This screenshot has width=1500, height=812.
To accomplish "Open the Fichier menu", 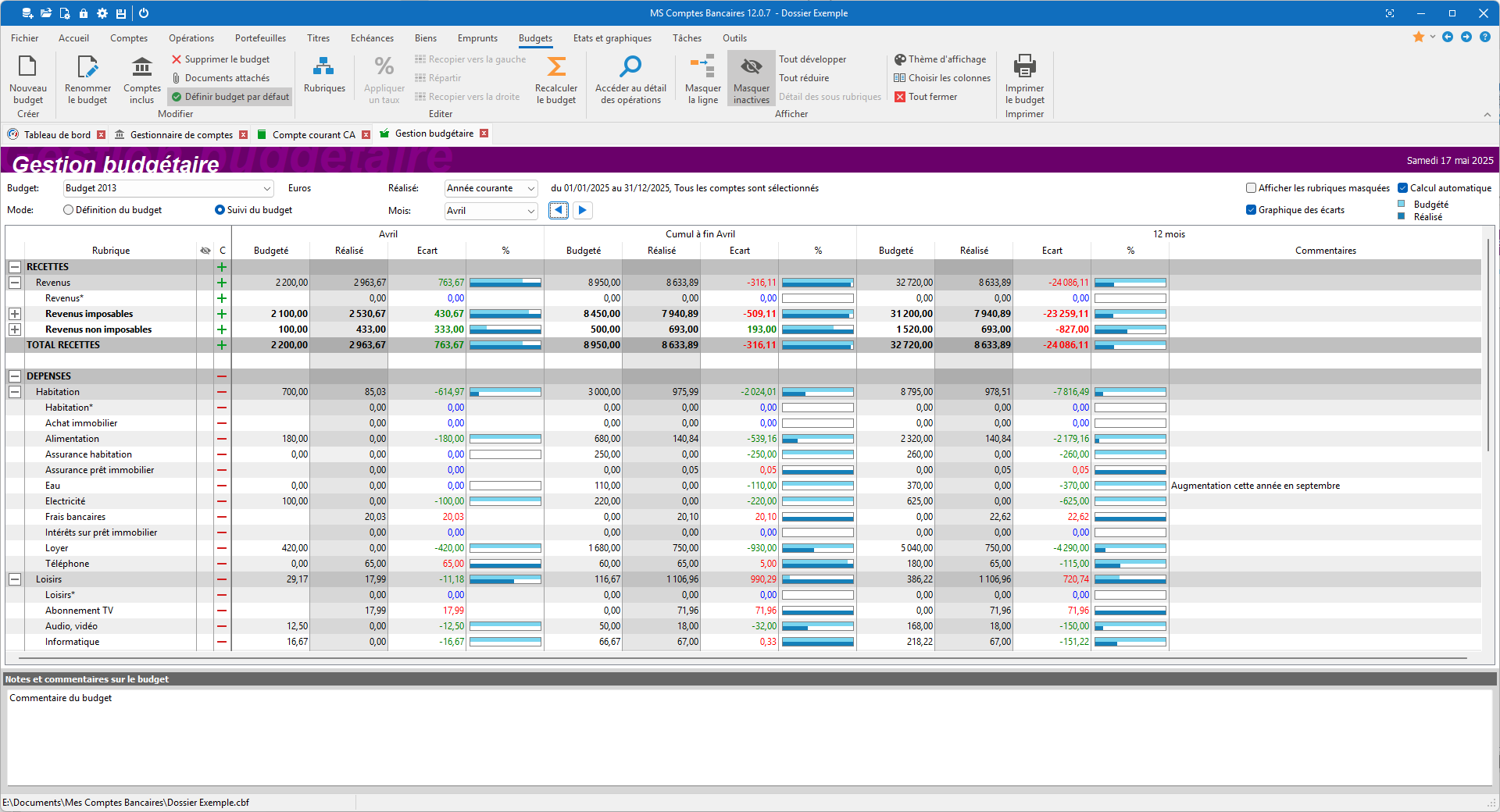I will 24,38.
